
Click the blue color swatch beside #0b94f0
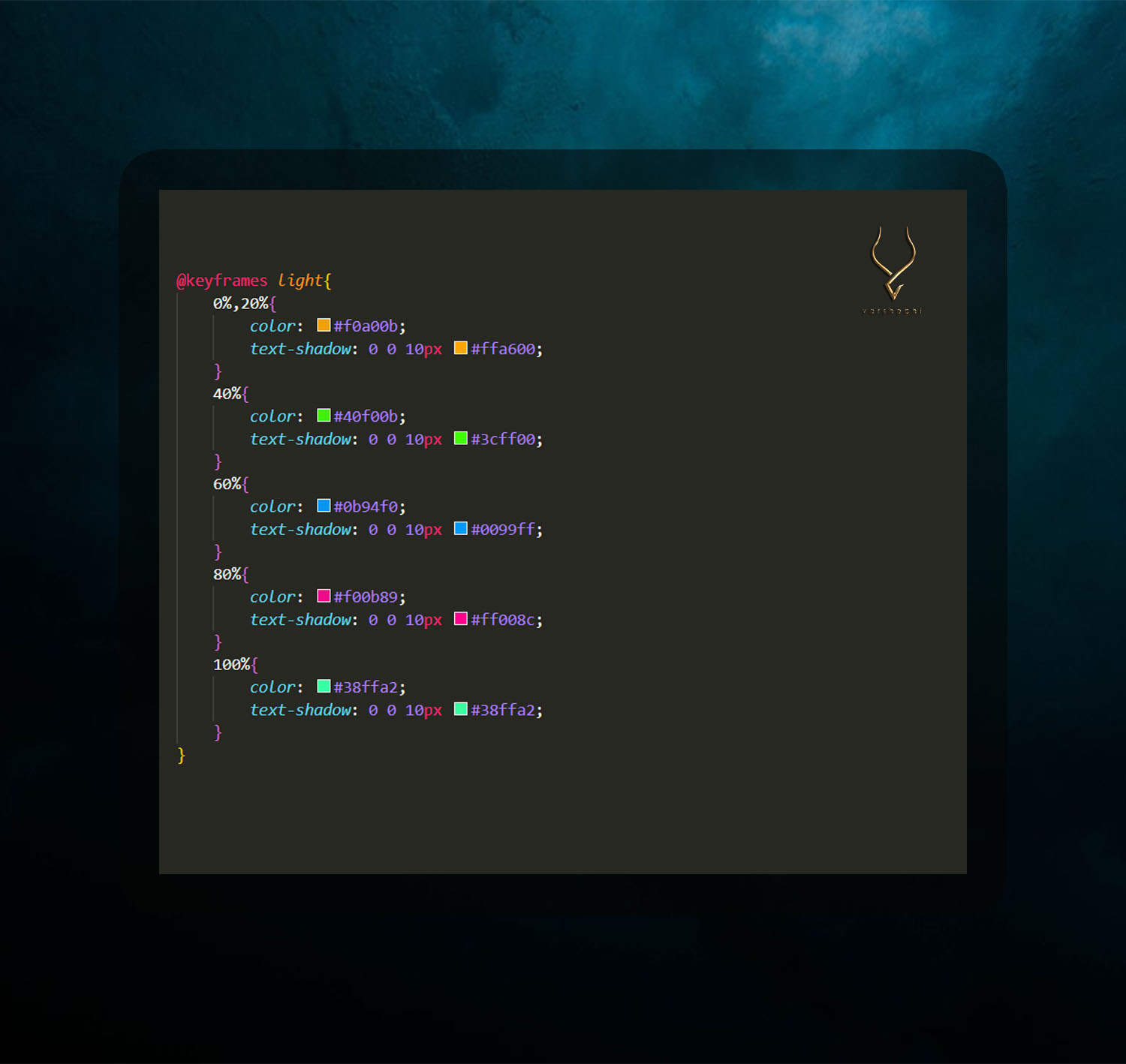322,506
